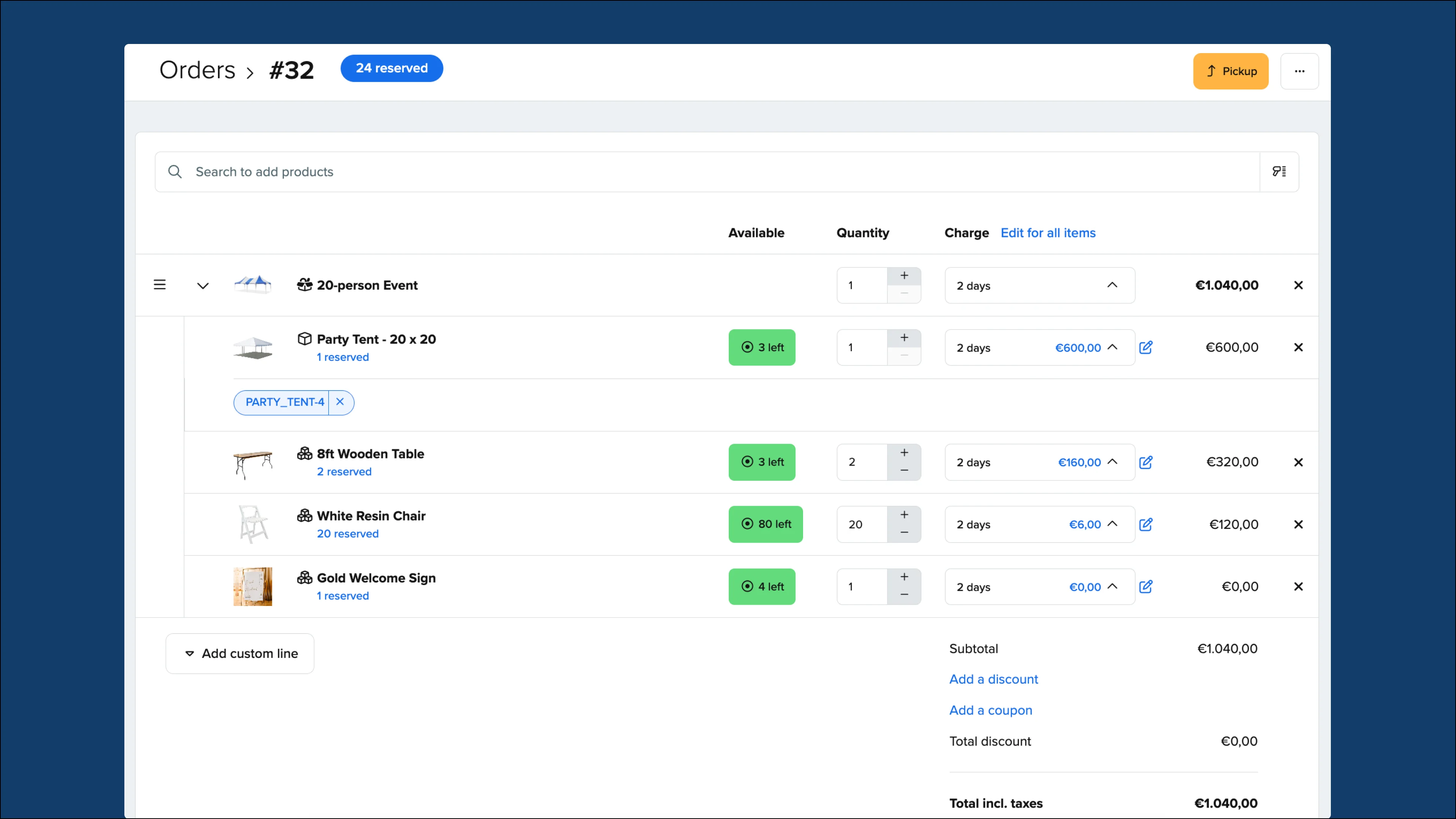Click the barcode scanner icon in the search bar
Viewport: 1456px width, 819px height.
(1279, 171)
